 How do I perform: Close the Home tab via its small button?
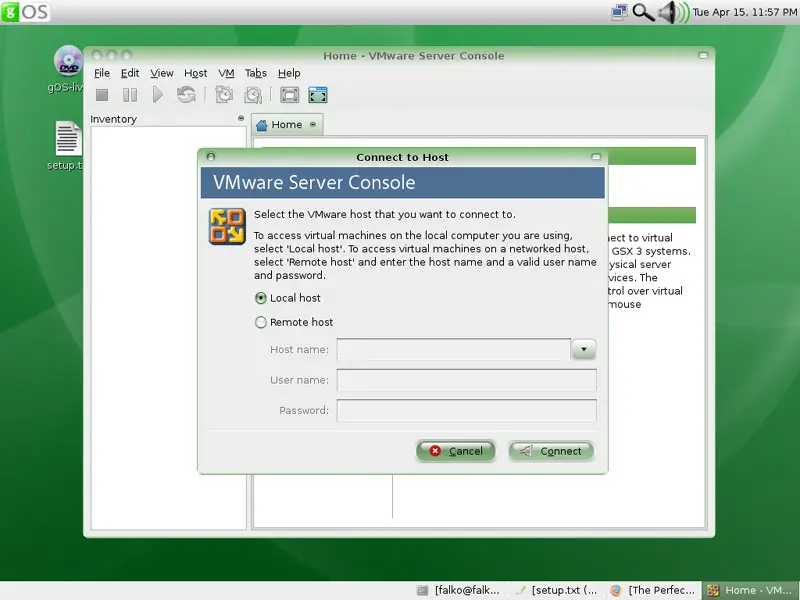tap(313, 124)
